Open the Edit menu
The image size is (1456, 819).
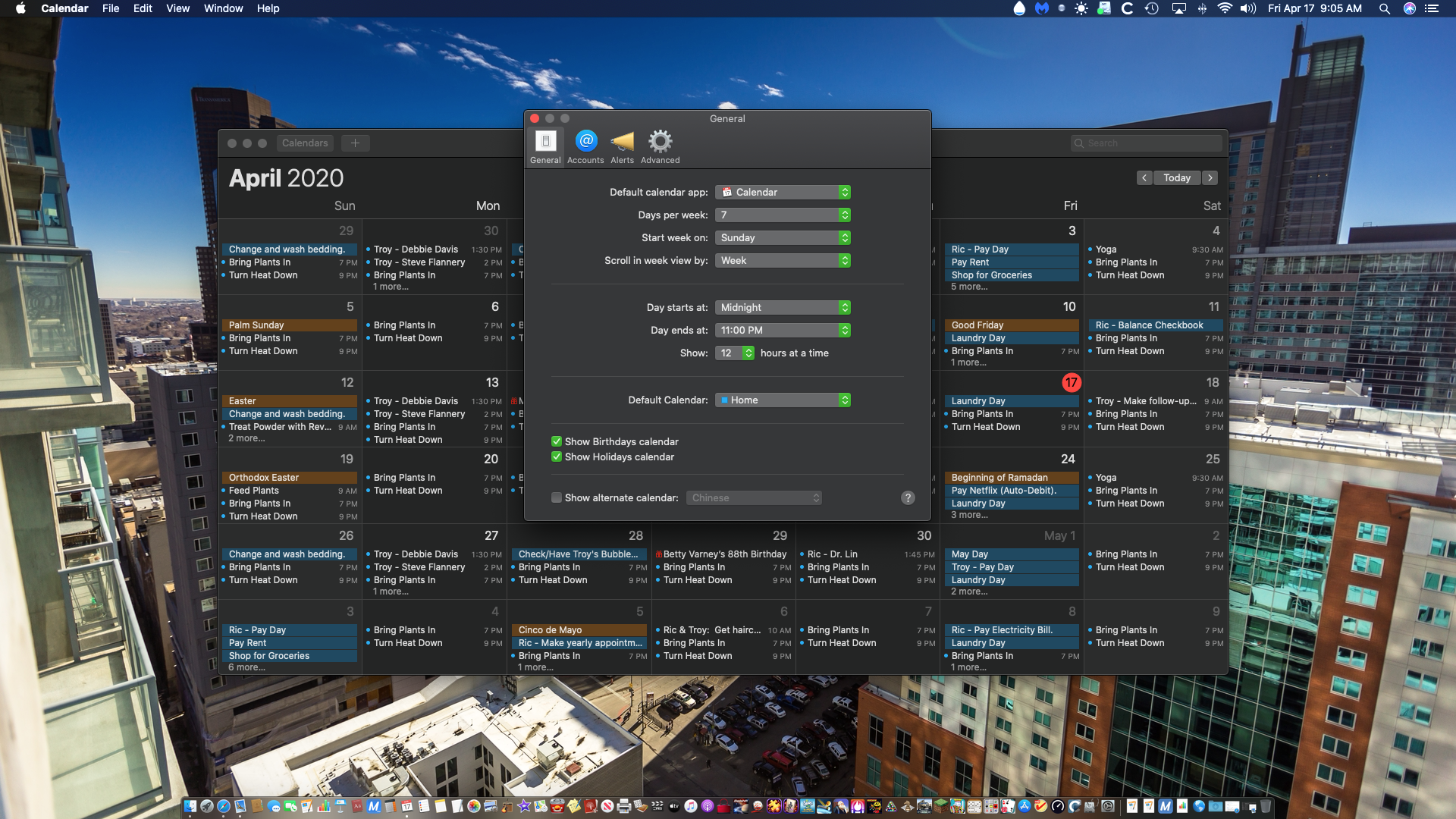point(143,8)
